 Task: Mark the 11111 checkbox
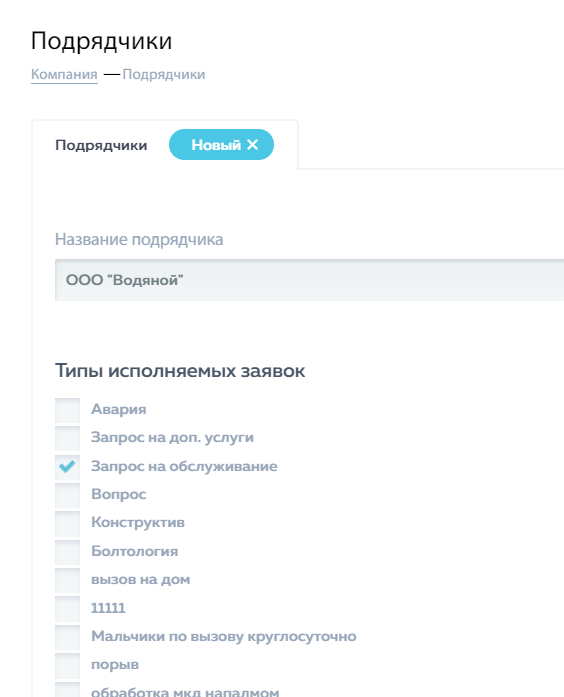point(68,609)
